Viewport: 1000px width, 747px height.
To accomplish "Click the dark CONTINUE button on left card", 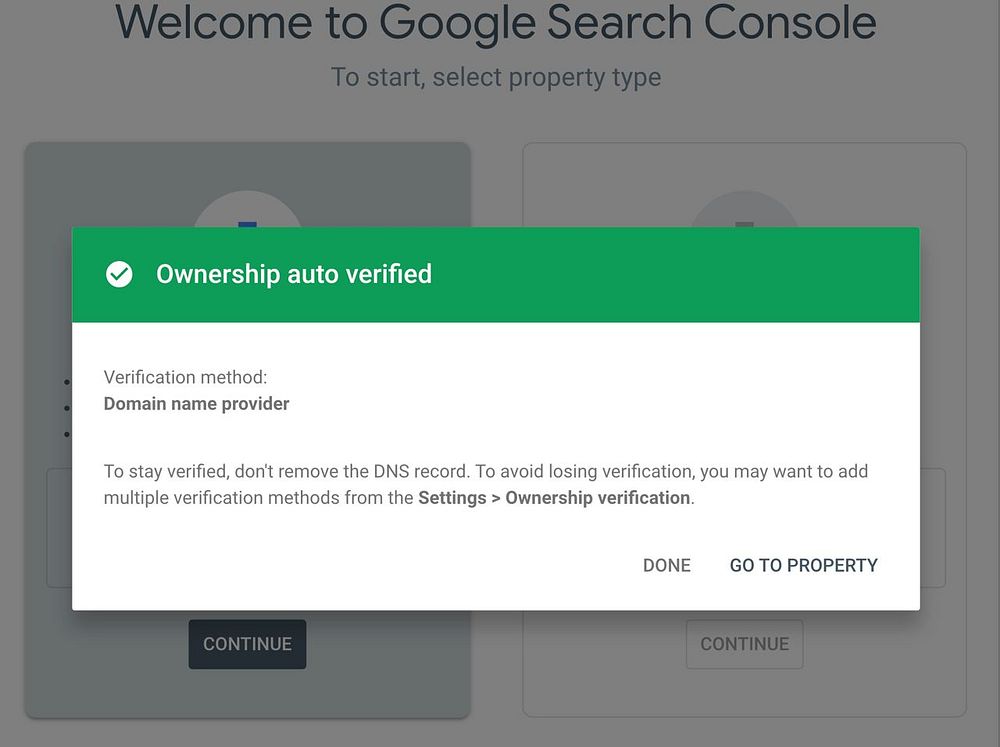I will pyautogui.click(x=247, y=644).
